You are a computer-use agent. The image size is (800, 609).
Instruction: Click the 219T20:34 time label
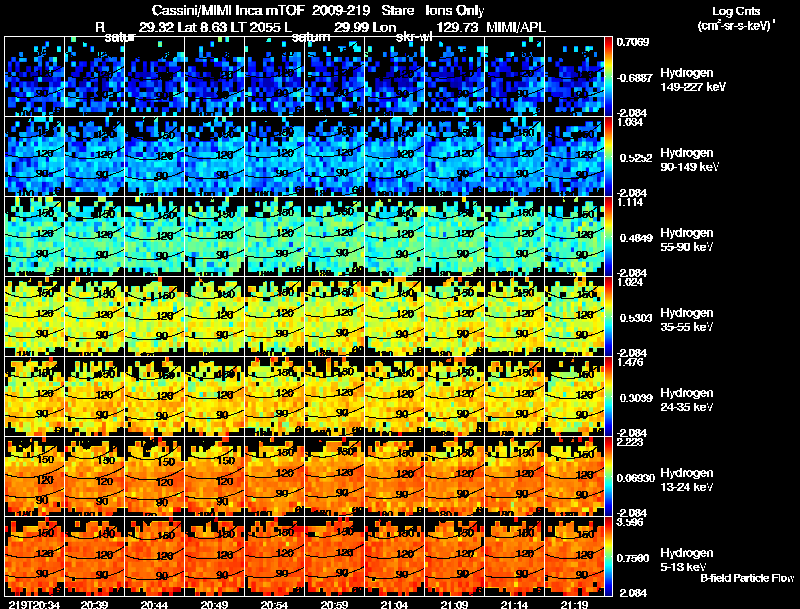click(x=34, y=604)
